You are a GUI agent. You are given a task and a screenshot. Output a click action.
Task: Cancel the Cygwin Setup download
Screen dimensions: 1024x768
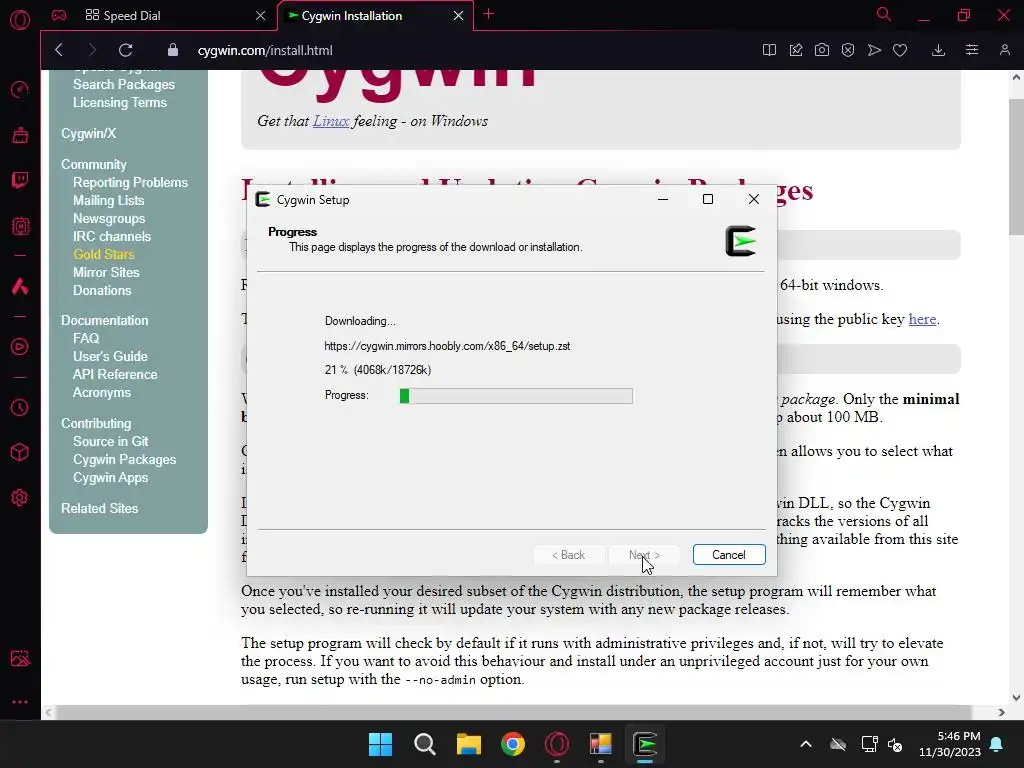(729, 554)
